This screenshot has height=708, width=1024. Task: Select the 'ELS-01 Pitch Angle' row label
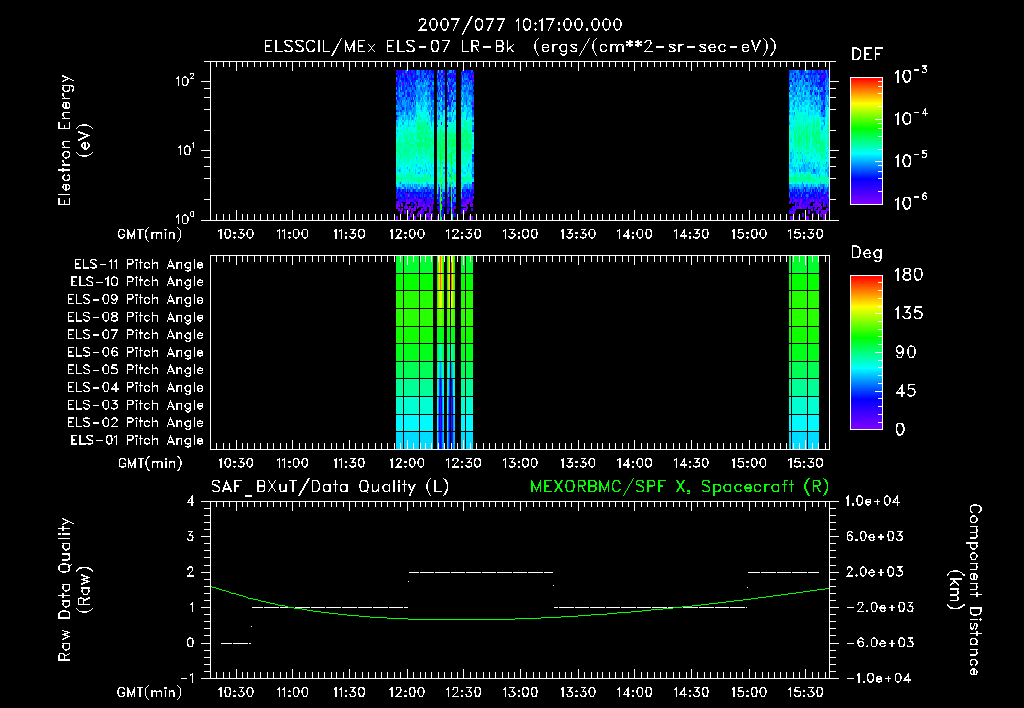point(136,440)
